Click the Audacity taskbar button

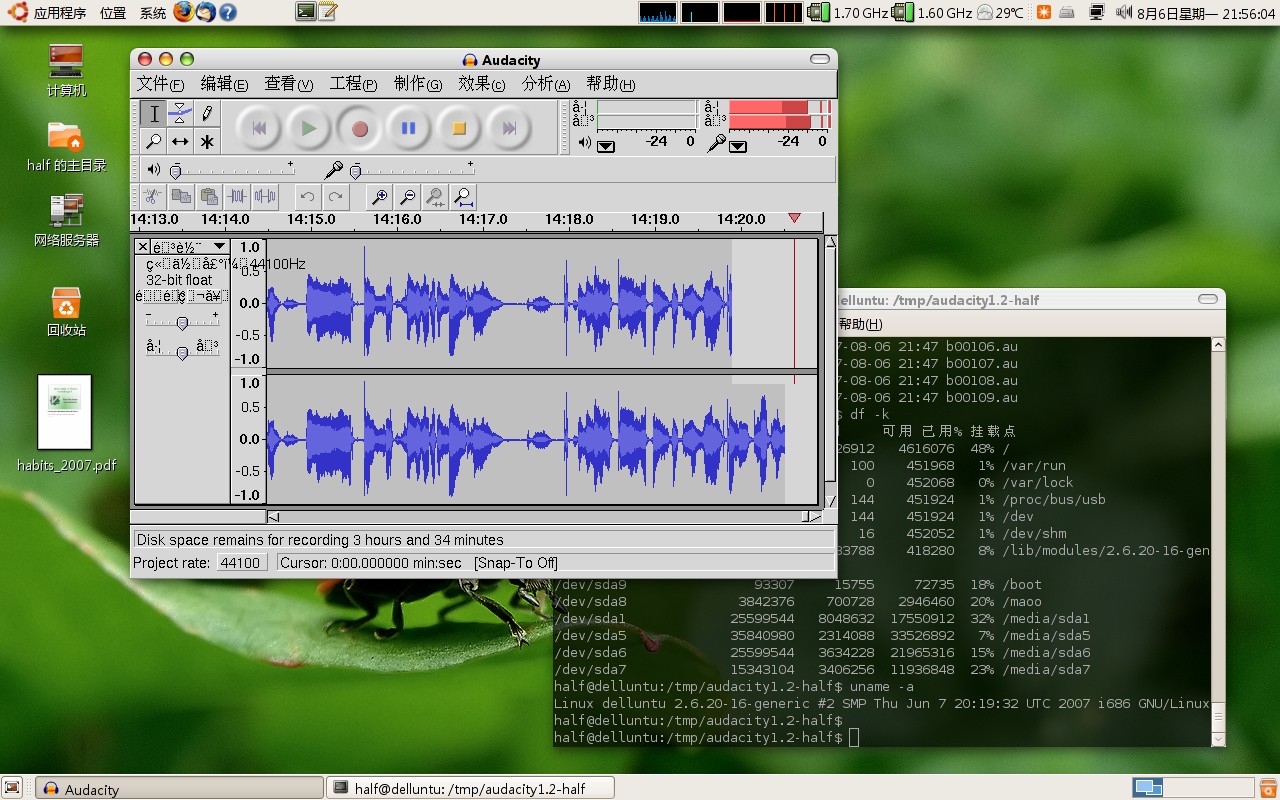180,788
